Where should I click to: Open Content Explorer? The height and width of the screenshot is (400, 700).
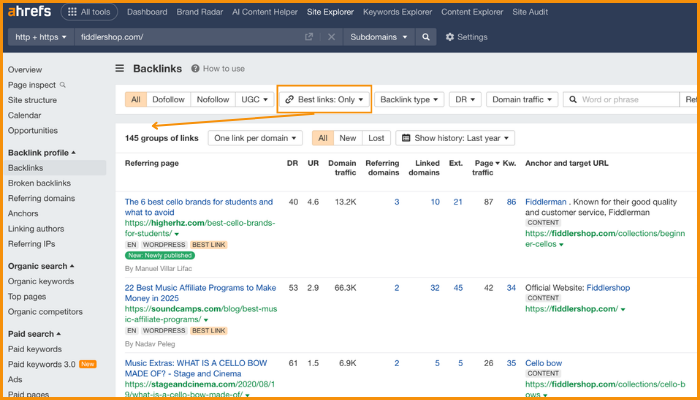(x=472, y=12)
